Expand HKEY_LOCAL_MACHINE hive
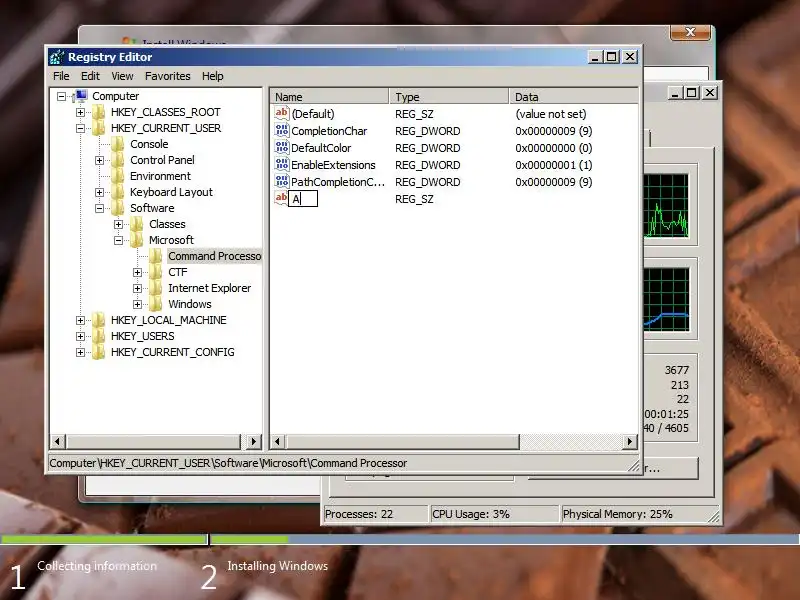 tap(80, 320)
